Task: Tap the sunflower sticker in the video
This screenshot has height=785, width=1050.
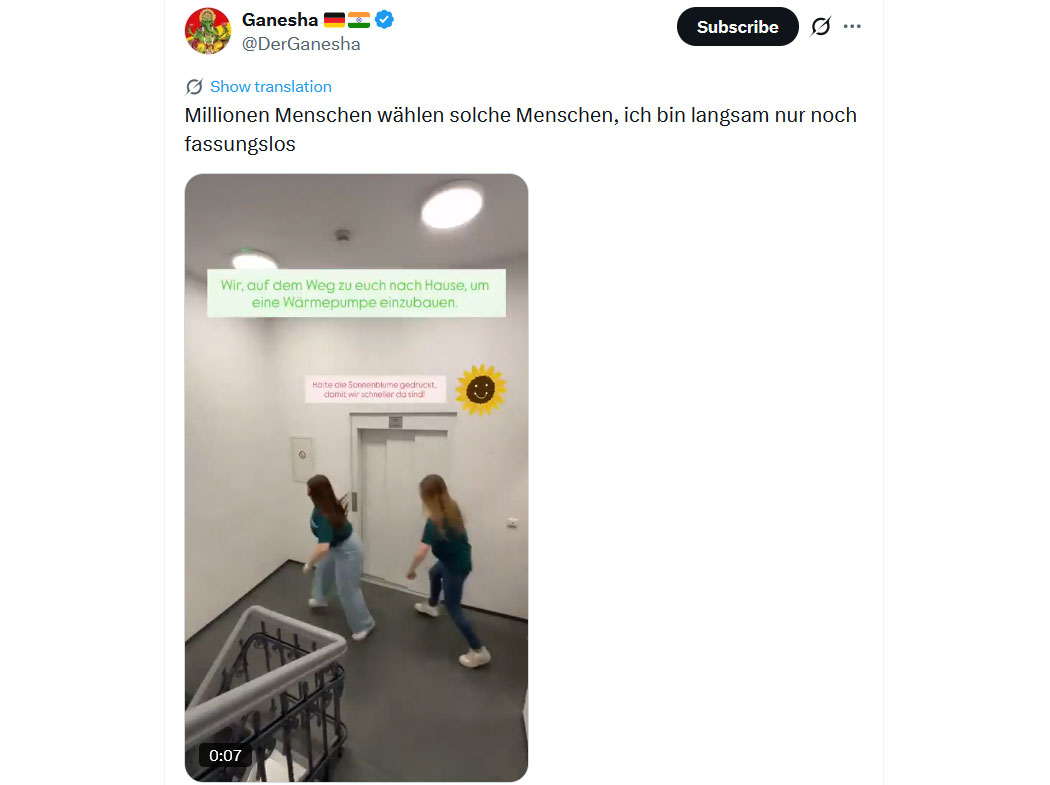Action: point(481,389)
